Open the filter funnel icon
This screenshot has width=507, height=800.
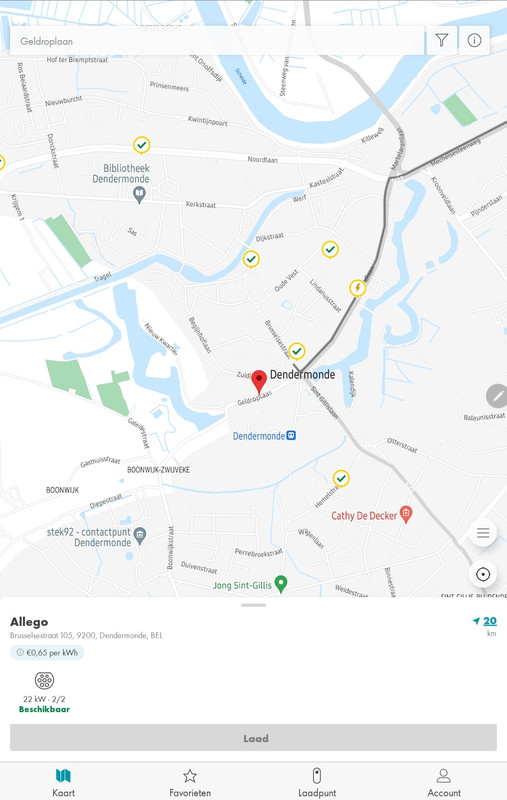pyautogui.click(x=442, y=40)
